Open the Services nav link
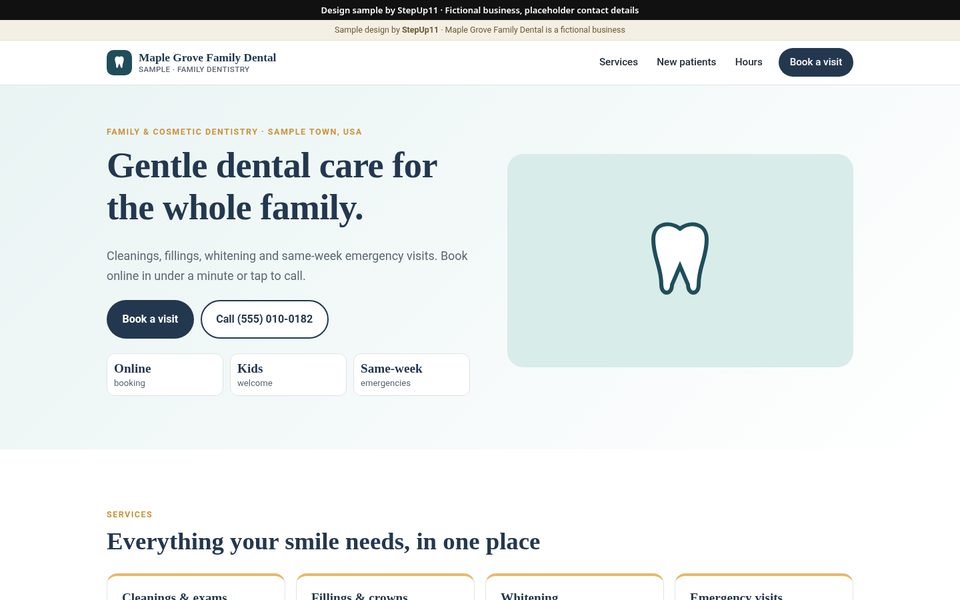The height and width of the screenshot is (600, 960). (x=618, y=62)
